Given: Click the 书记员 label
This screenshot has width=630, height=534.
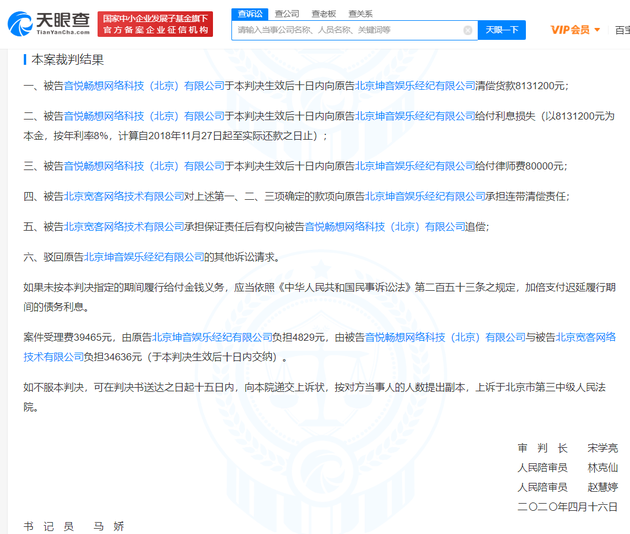Looking at the screenshot, I should click(x=49, y=527).
